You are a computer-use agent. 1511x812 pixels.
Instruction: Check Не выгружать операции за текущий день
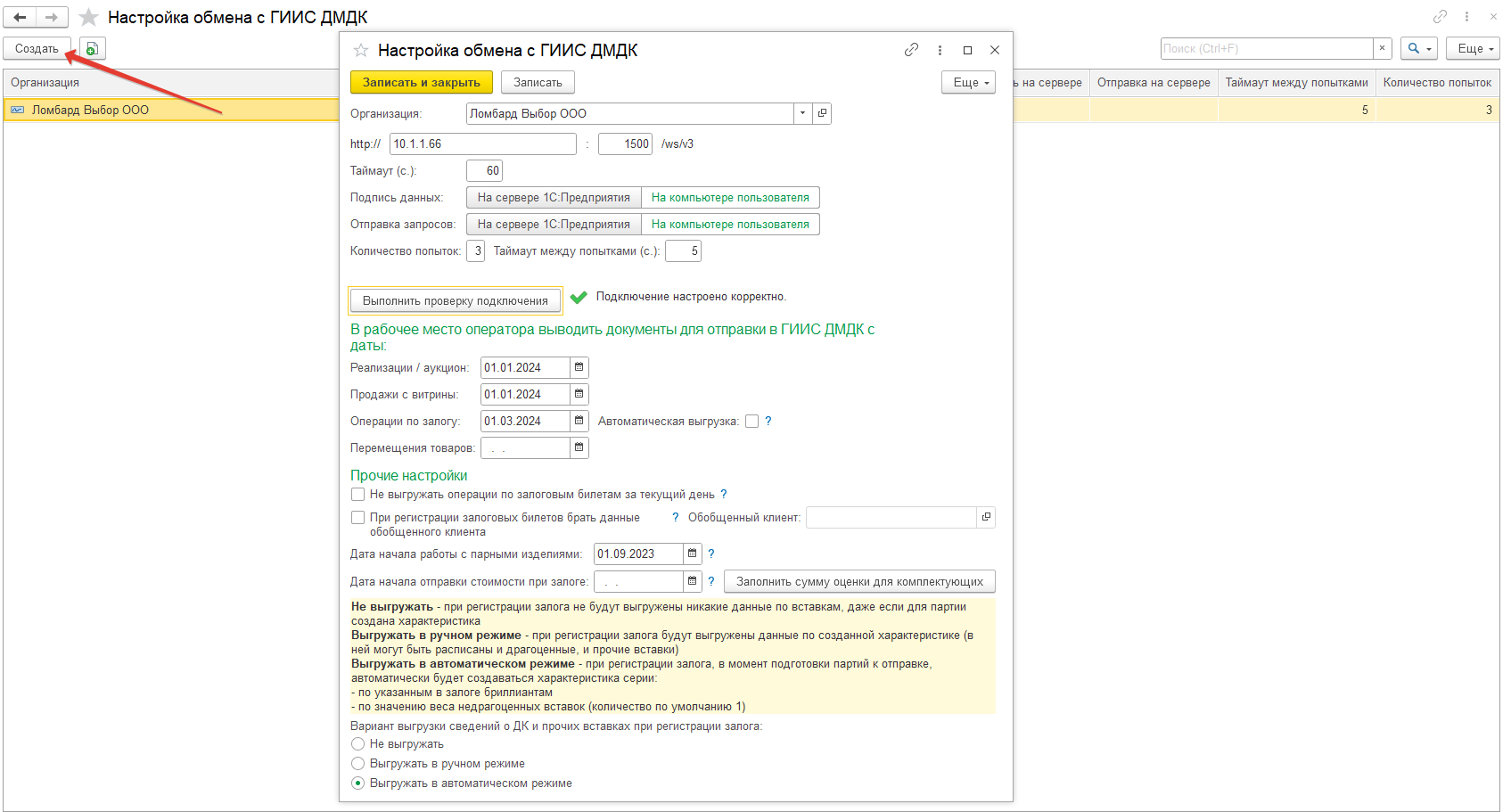(x=357, y=494)
